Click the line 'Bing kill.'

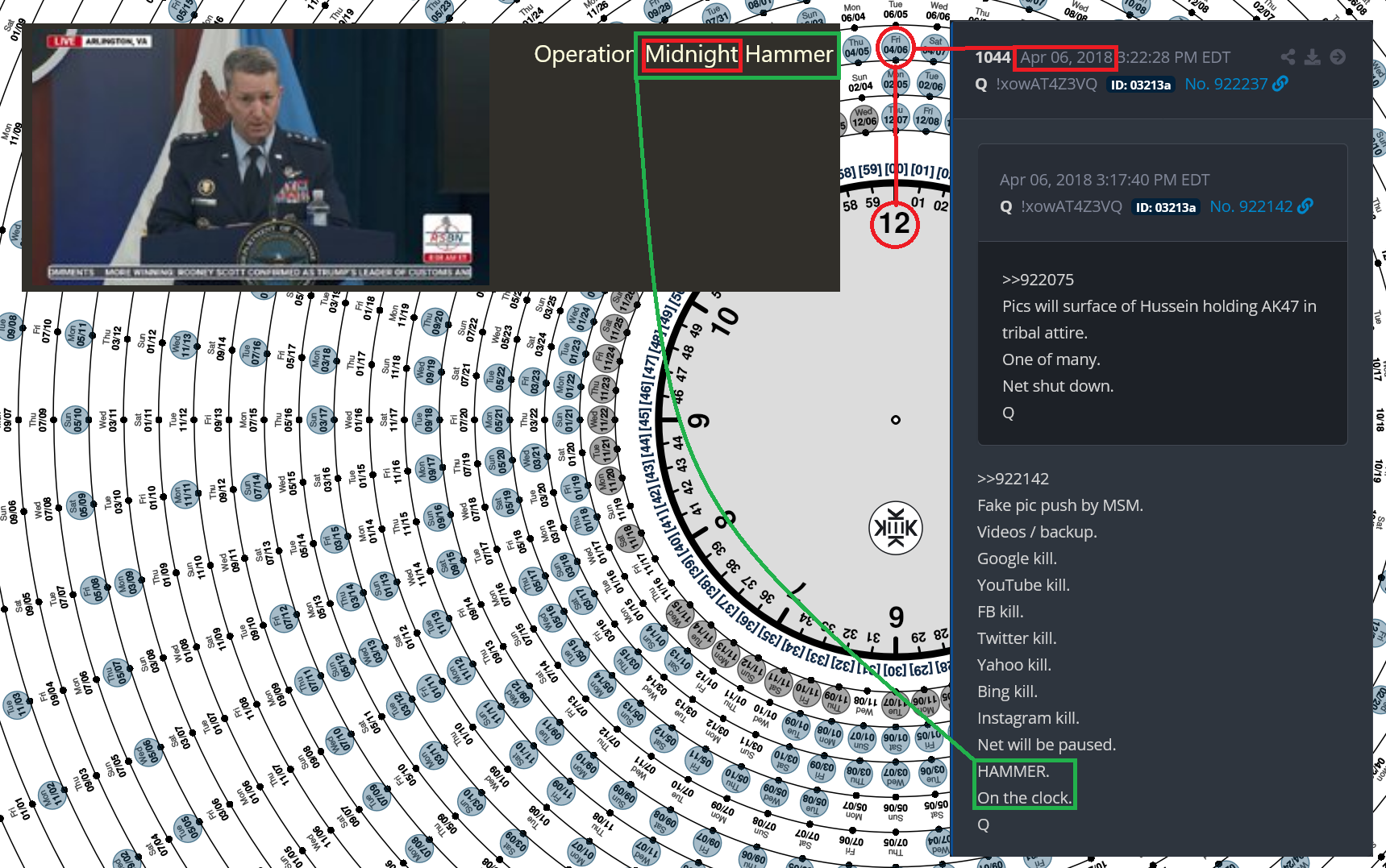coord(1007,691)
